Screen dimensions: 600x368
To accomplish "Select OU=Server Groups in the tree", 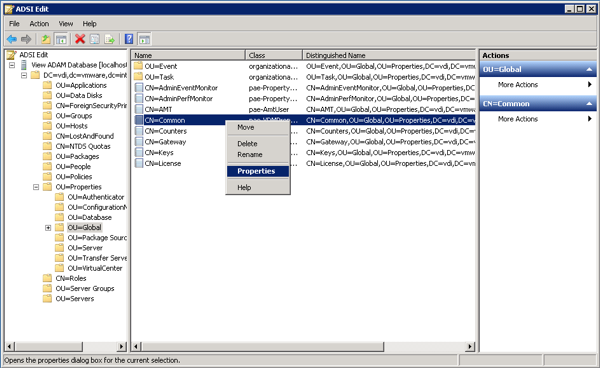I will pos(85,288).
